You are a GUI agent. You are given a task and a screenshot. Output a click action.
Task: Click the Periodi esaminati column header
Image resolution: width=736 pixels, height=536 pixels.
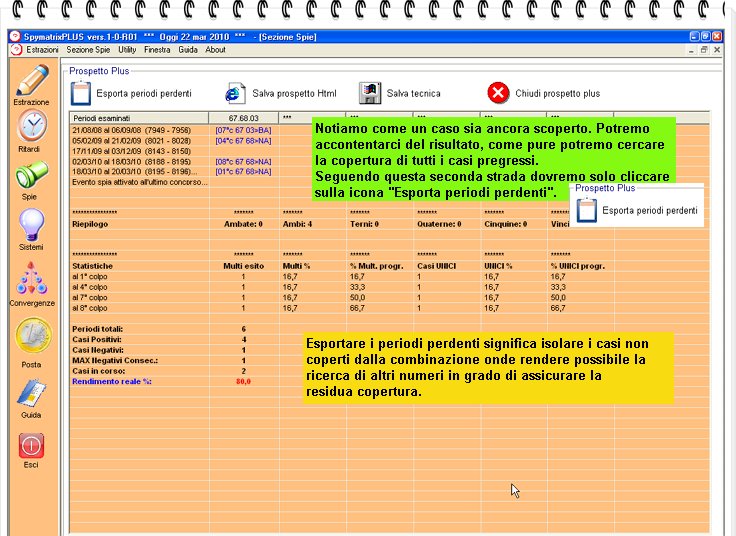139,118
